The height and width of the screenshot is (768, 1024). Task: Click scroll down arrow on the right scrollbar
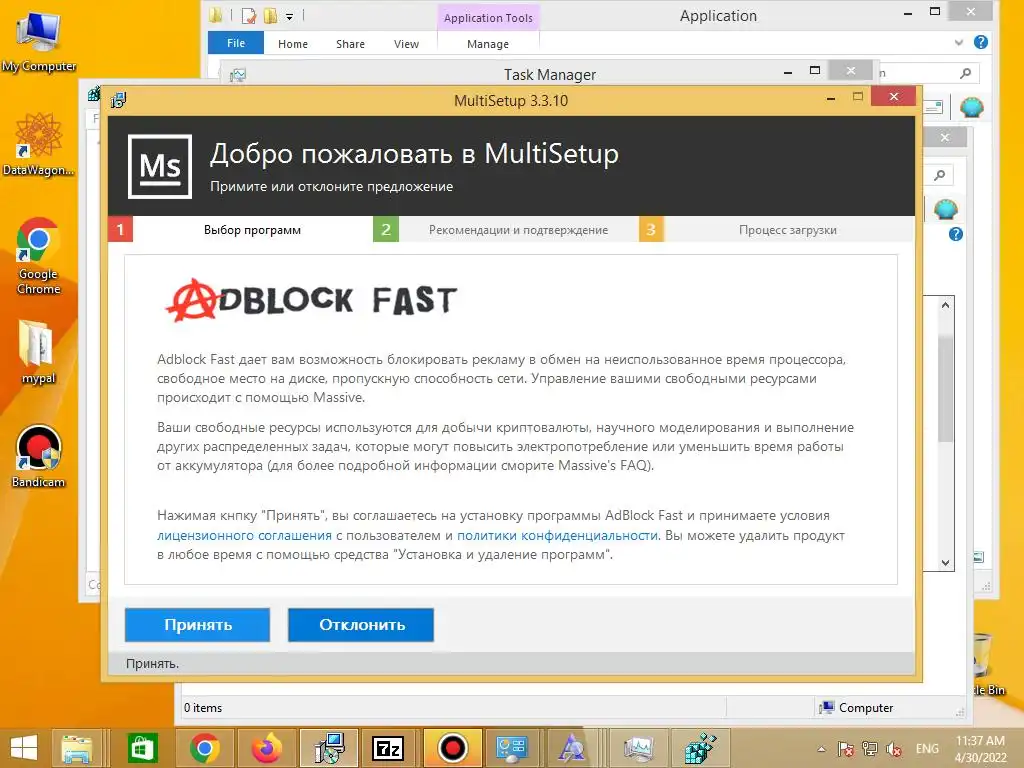945,562
